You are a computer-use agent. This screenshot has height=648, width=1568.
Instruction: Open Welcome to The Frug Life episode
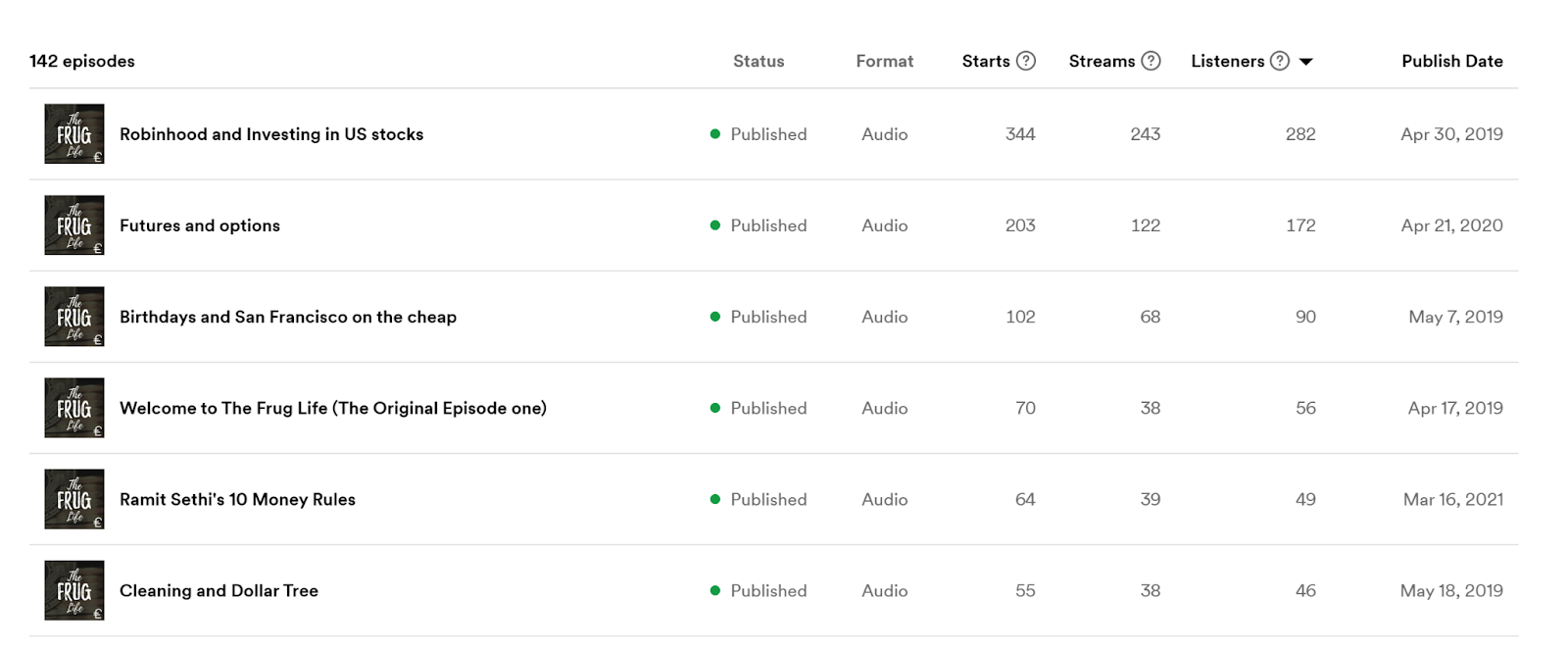coord(333,408)
